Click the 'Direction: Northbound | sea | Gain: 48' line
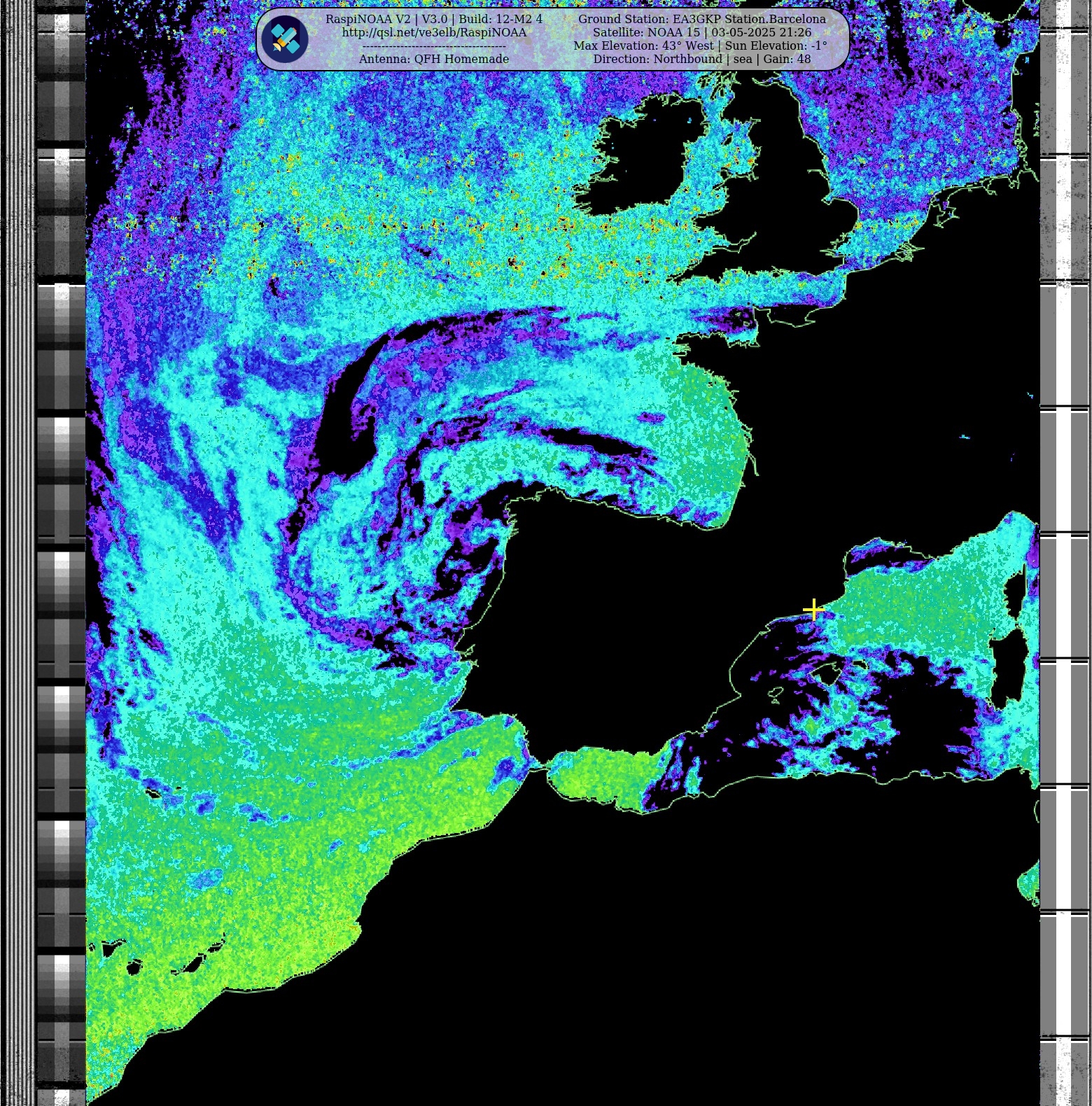The width and height of the screenshot is (1092, 1106). coord(702,59)
